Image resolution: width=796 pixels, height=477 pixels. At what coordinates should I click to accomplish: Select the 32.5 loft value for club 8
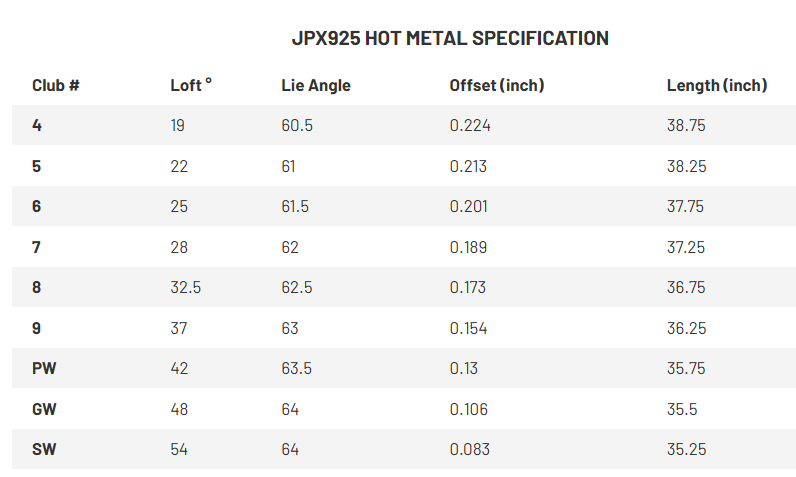186,288
